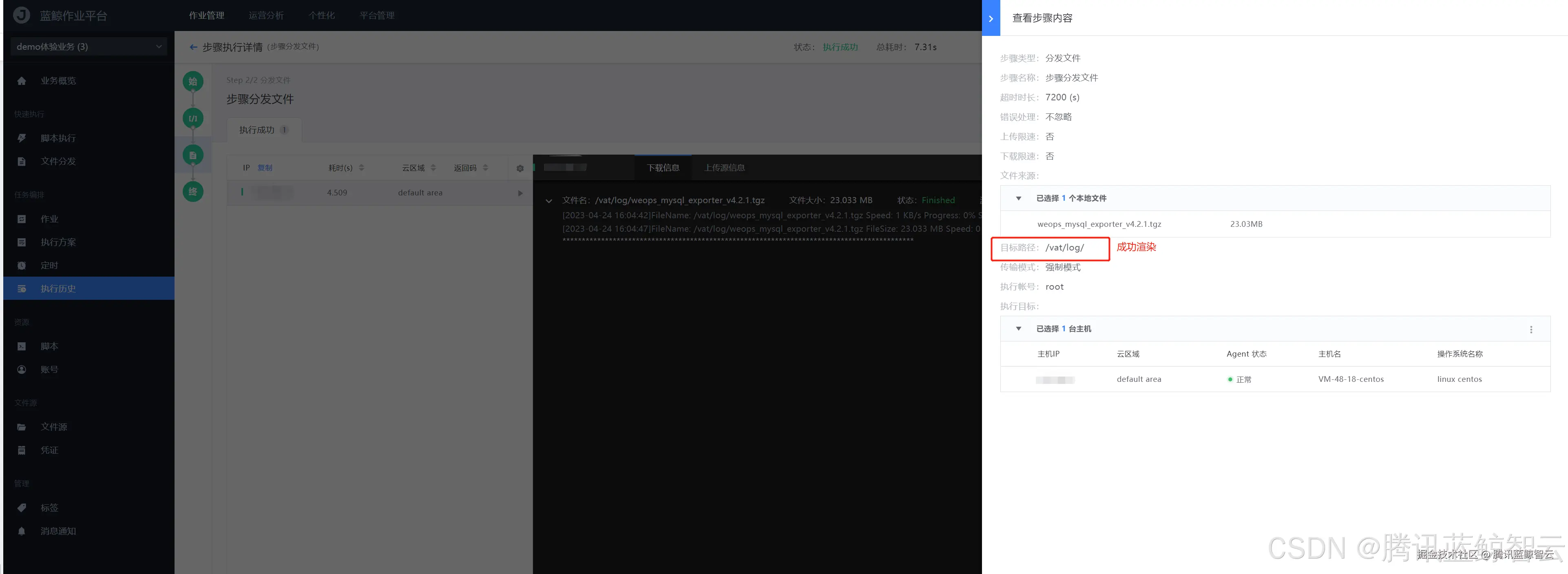1568x574 pixels.
Task: Open table column settings gear icon
Action: [x=520, y=168]
